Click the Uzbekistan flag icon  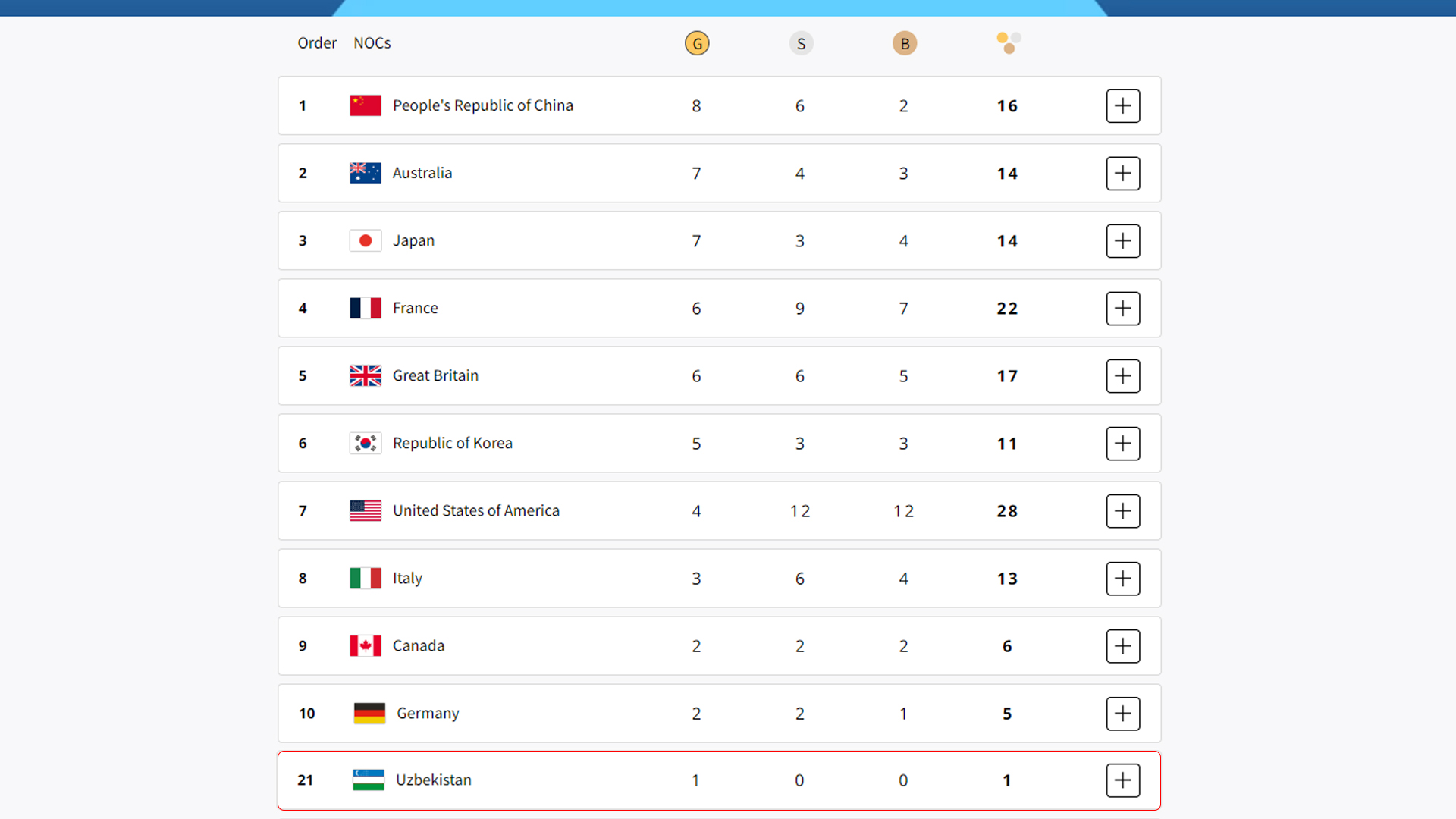[x=369, y=780]
